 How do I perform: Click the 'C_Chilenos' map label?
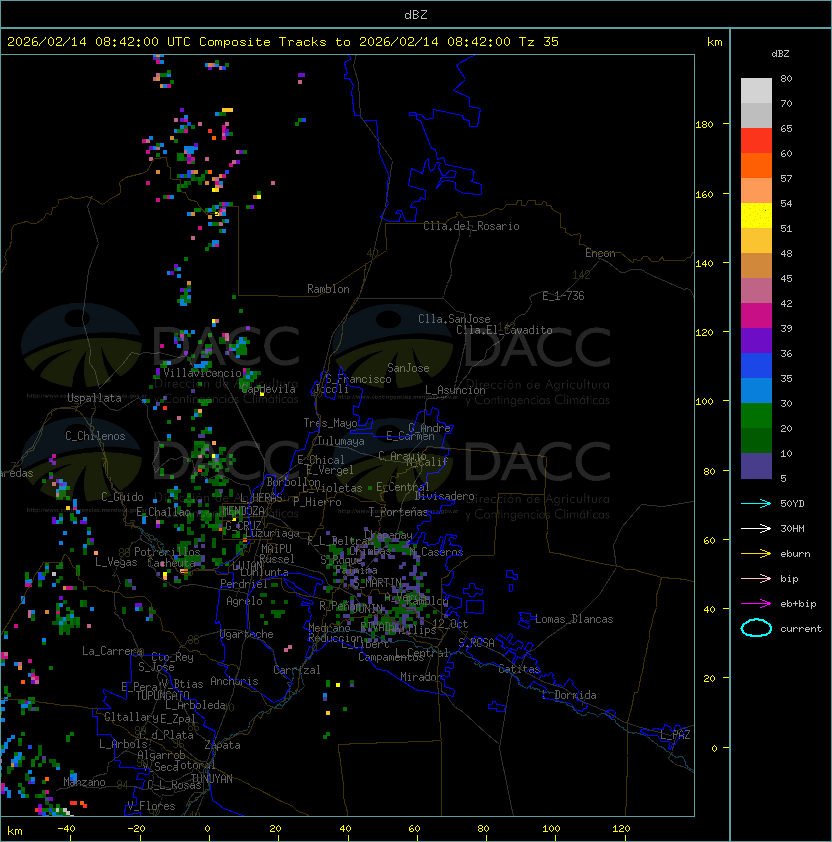click(x=95, y=436)
